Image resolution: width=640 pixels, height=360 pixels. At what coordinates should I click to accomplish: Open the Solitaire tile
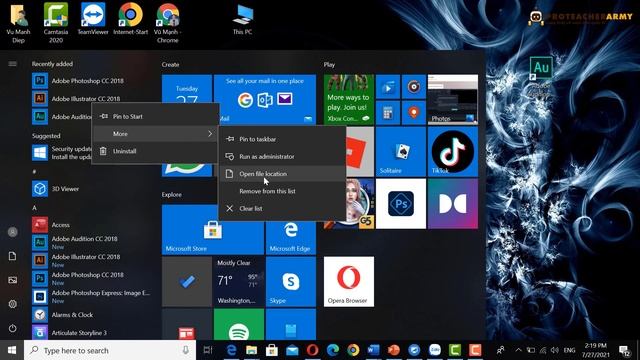point(401,151)
